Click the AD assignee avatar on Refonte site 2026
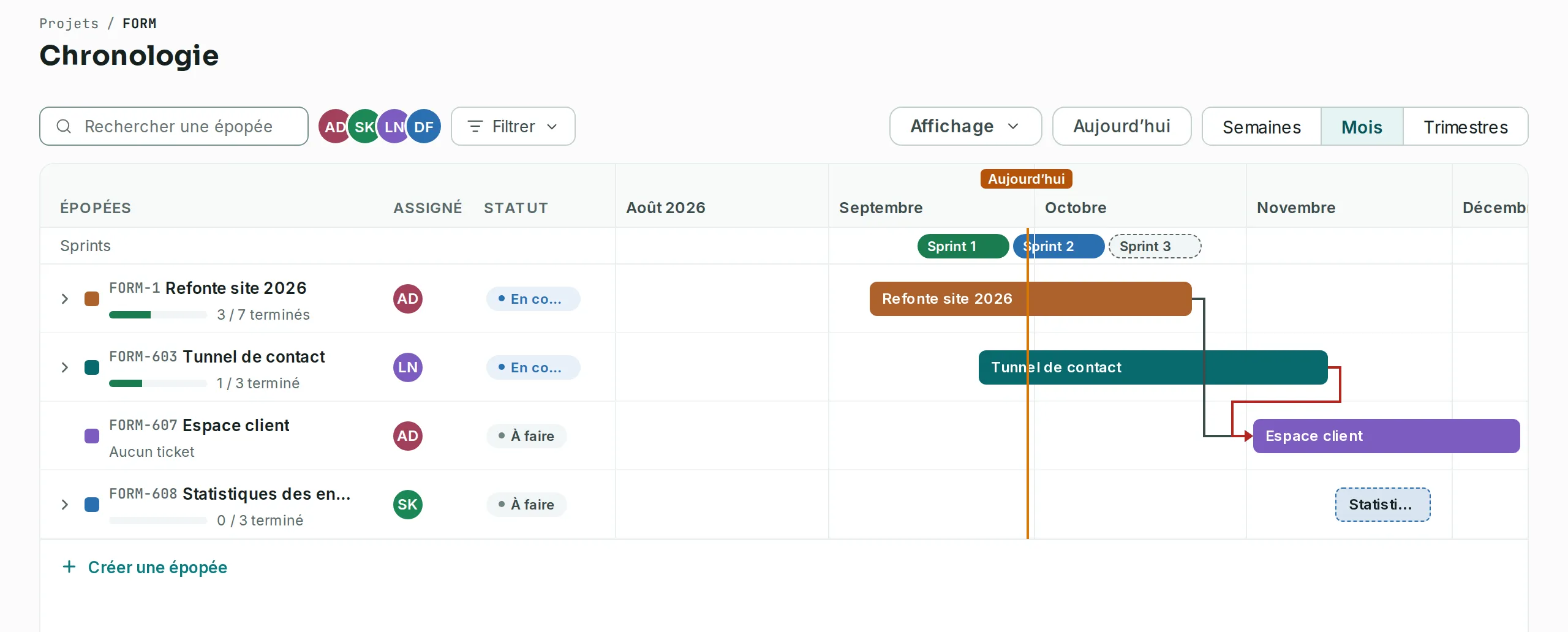1568x632 pixels. click(407, 299)
